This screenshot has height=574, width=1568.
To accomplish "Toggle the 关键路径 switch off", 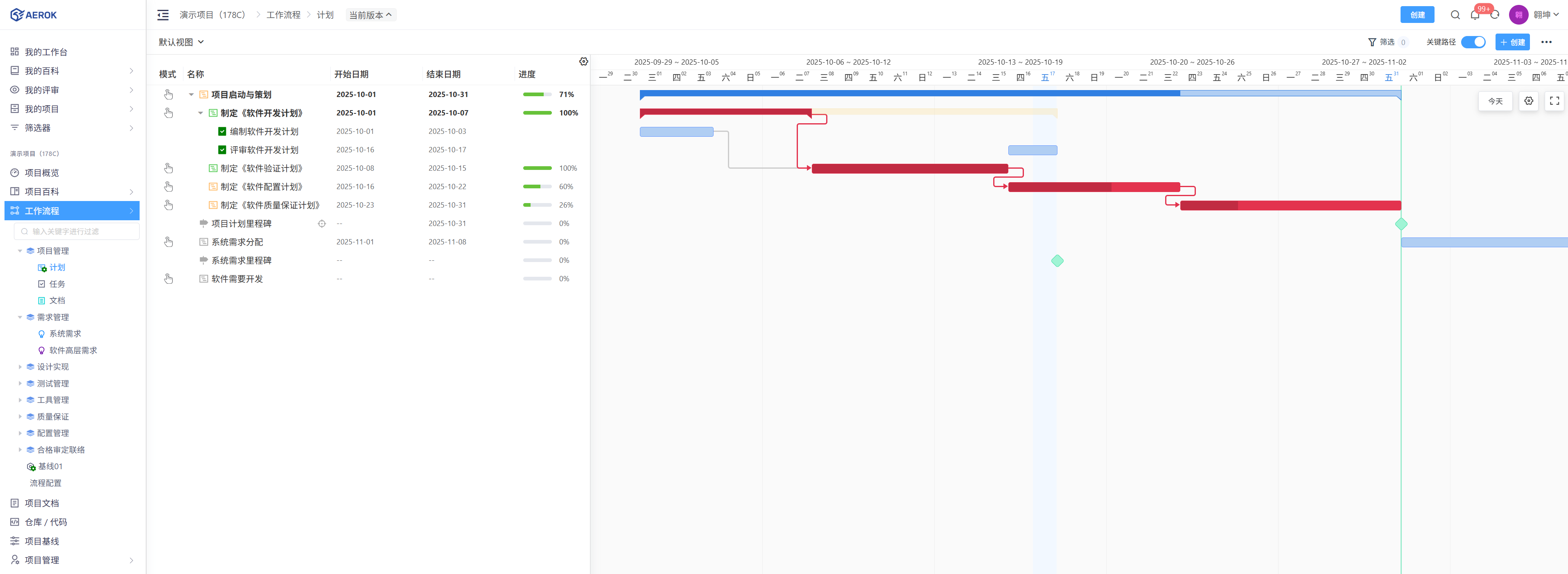I will (x=1473, y=42).
